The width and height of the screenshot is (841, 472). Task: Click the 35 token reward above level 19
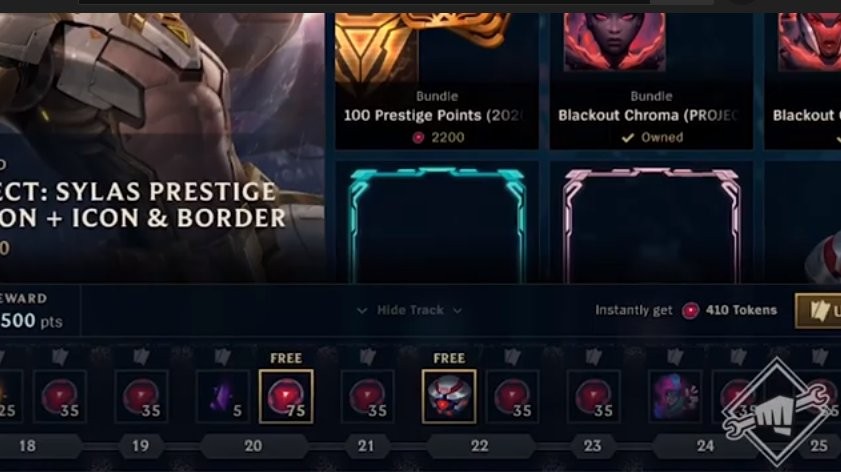(x=141, y=396)
